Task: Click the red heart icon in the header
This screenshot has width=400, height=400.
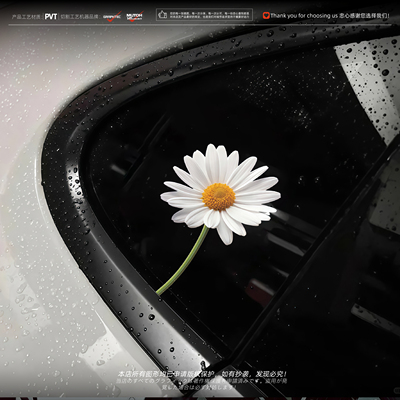Action: click(x=266, y=15)
